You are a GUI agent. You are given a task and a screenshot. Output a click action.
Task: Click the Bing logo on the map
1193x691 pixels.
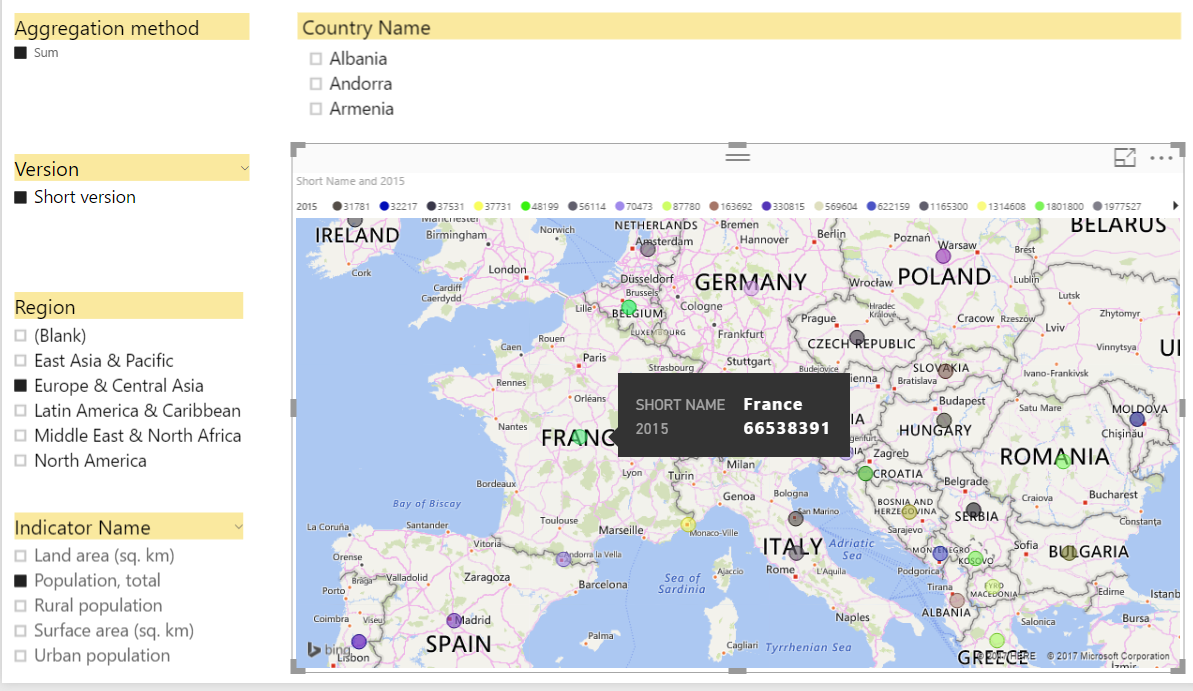point(329,650)
